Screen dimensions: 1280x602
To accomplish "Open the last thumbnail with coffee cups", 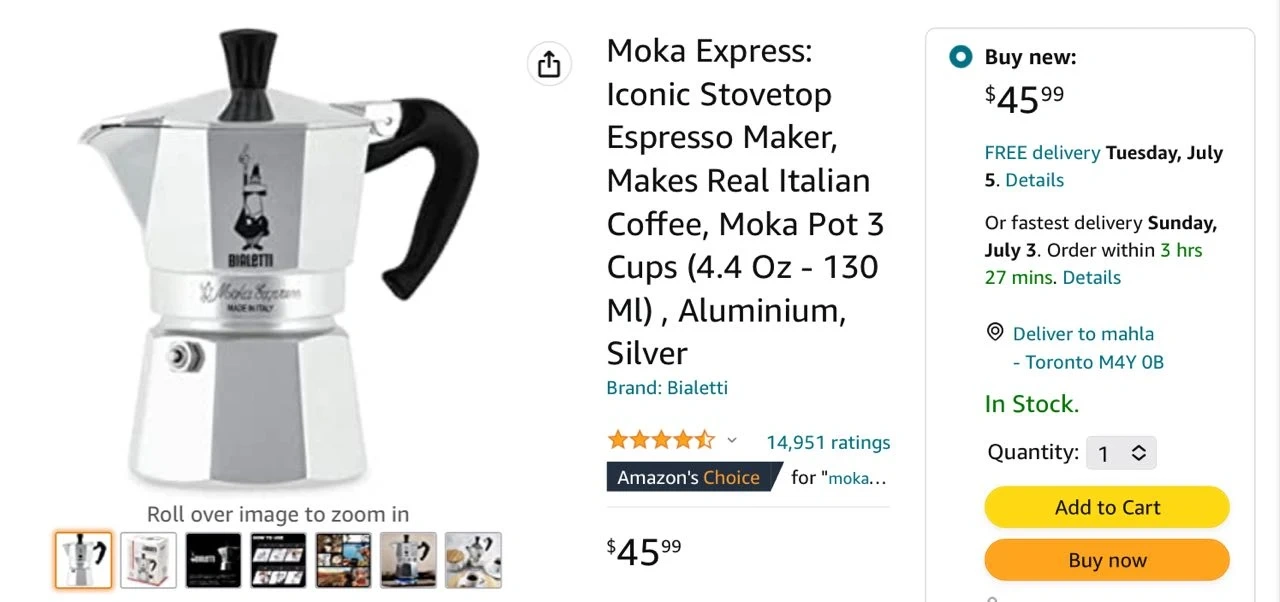I will pos(473,560).
